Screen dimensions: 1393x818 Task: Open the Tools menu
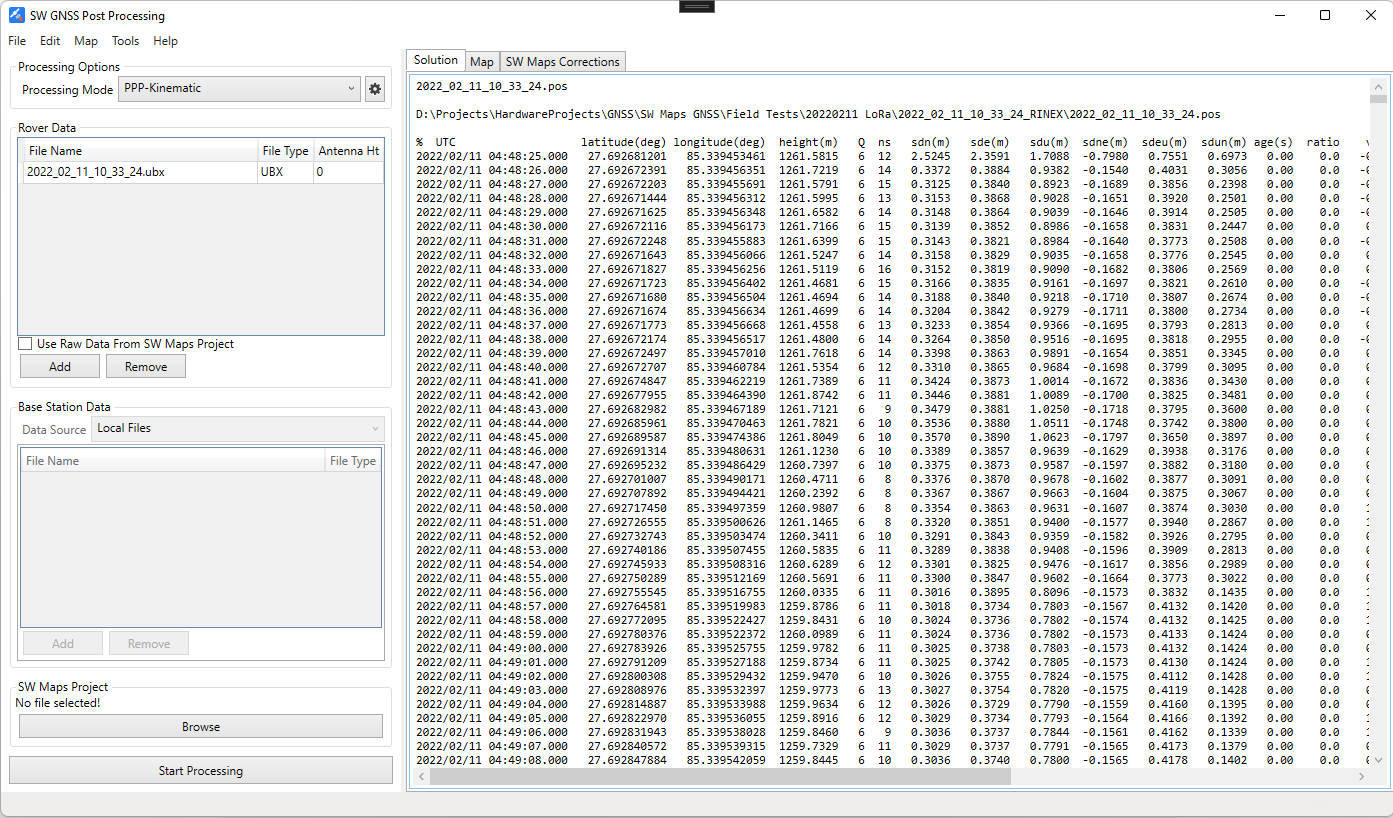point(125,41)
